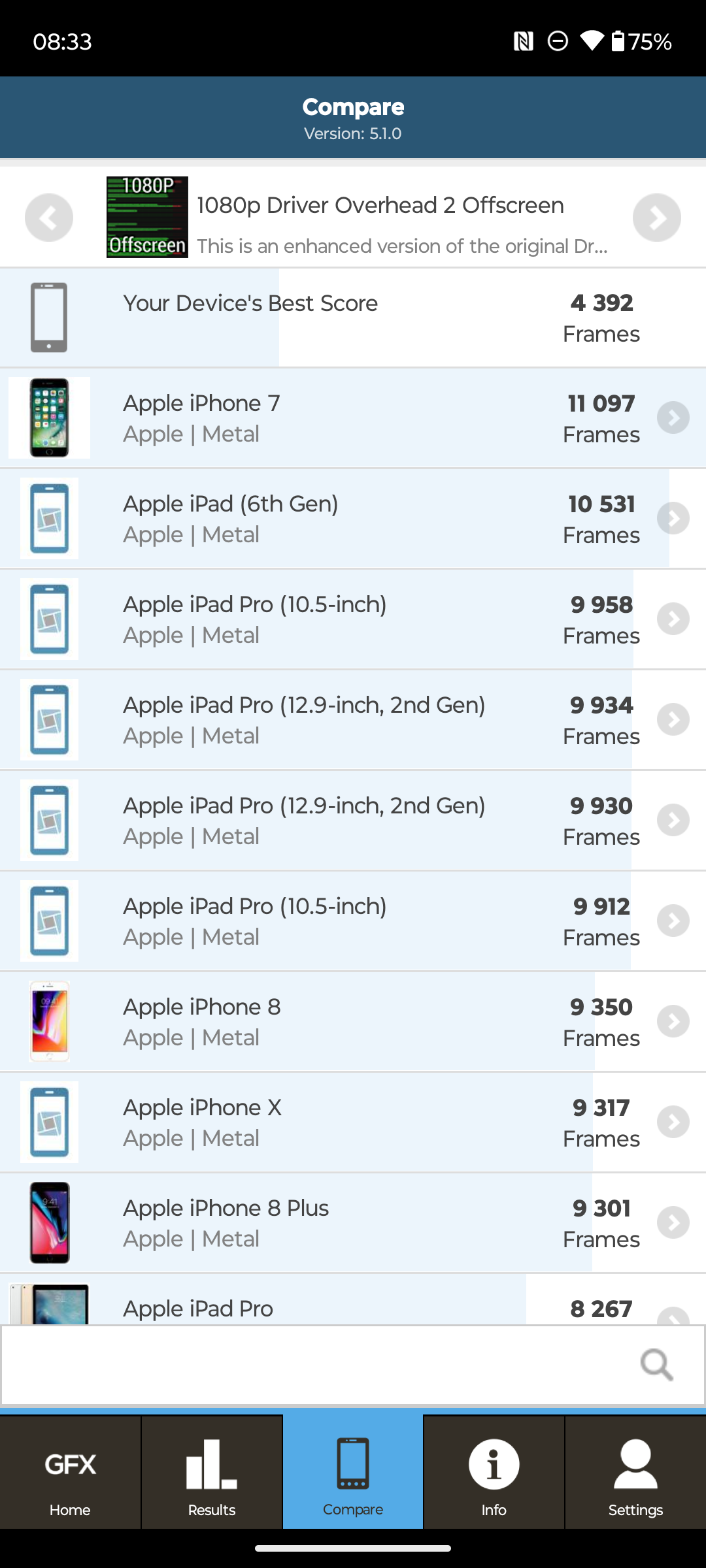Click Apple iPhone 8 Plus device image

click(50, 1222)
